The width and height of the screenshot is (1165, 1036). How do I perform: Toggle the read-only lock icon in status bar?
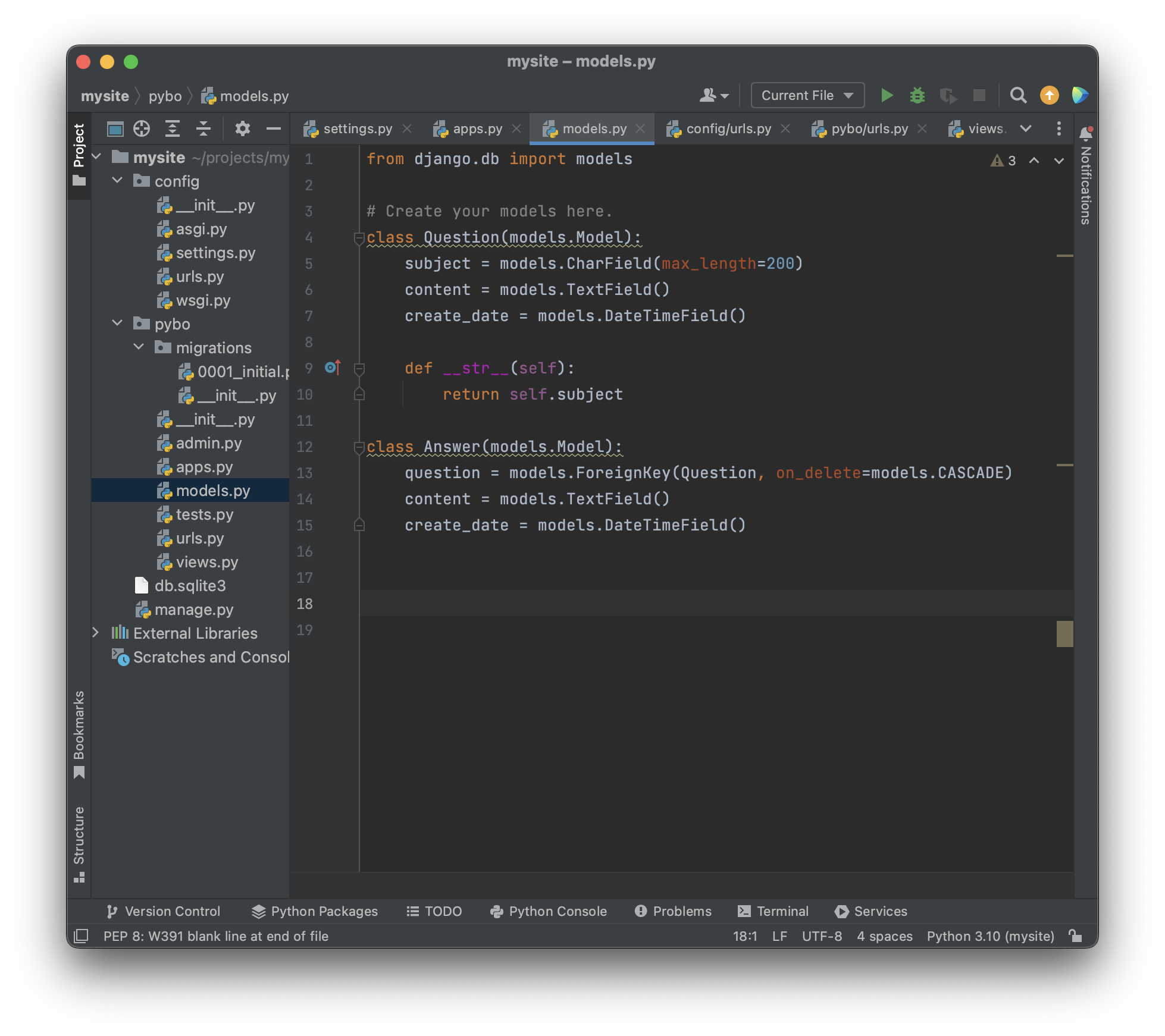tap(1075, 936)
